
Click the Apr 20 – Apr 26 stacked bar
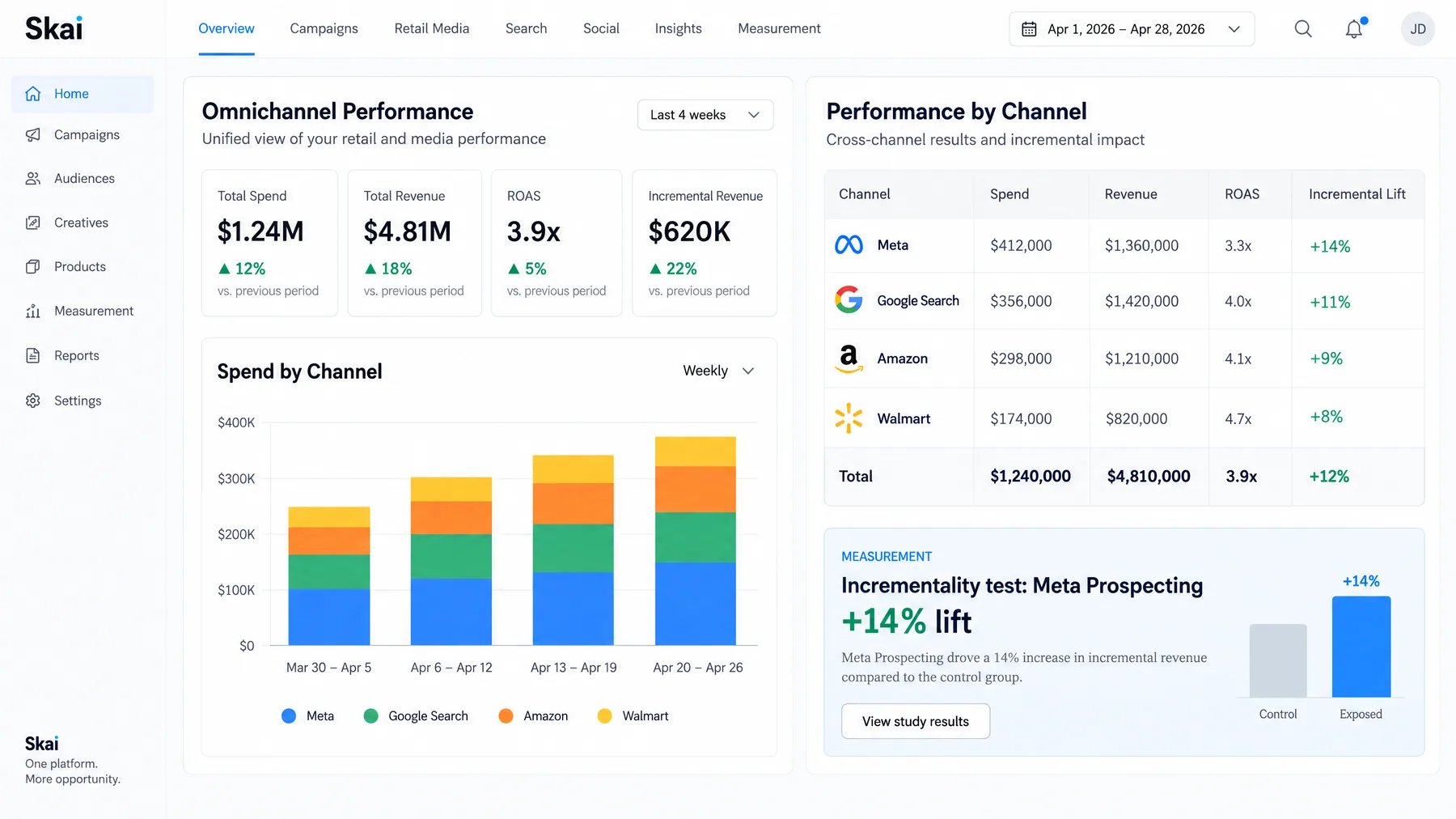click(x=696, y=541)
